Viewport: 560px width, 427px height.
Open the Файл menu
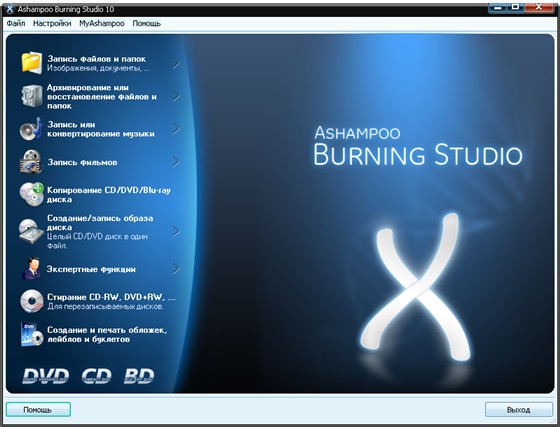(16, 24)
